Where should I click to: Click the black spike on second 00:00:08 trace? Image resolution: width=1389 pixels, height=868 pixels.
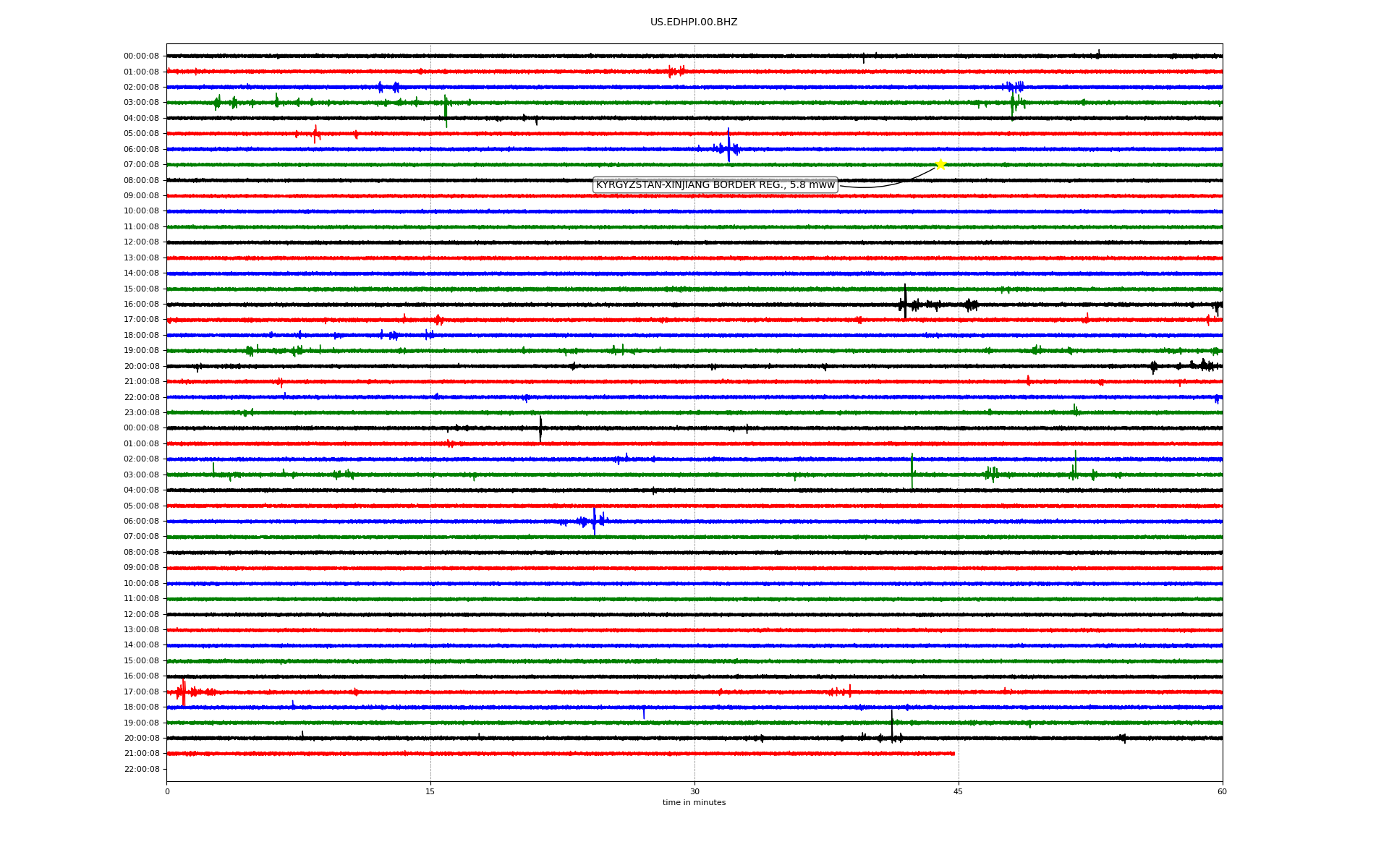pos(540,428)
